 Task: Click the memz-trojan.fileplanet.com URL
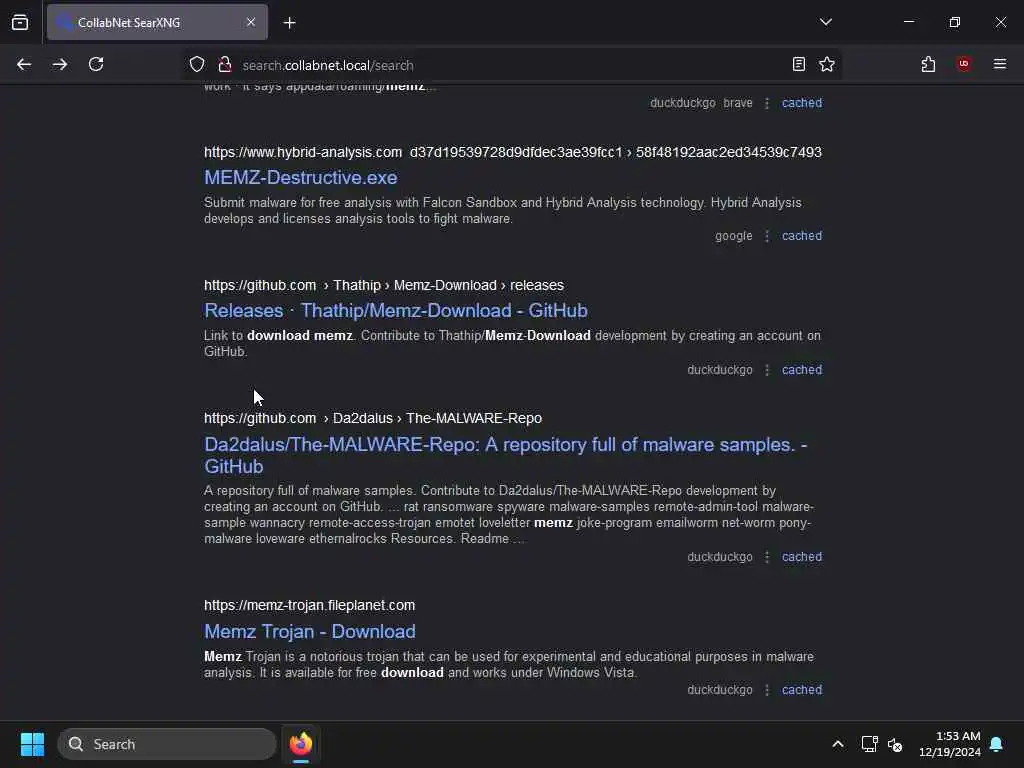[x=310, y=605]
